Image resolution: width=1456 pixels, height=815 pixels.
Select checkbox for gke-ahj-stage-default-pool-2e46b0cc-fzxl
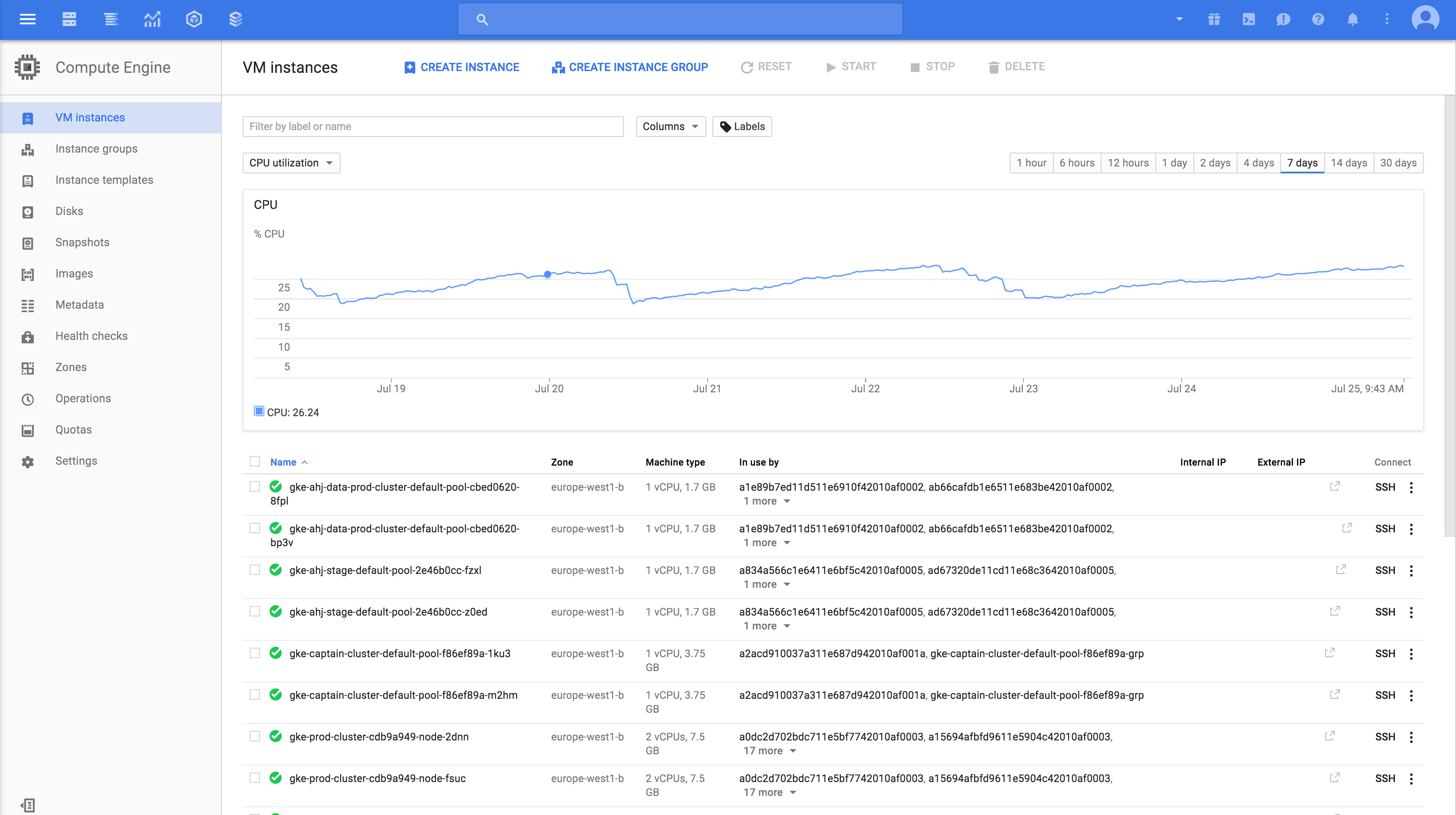pyautogui.click(x=255, y=570)
